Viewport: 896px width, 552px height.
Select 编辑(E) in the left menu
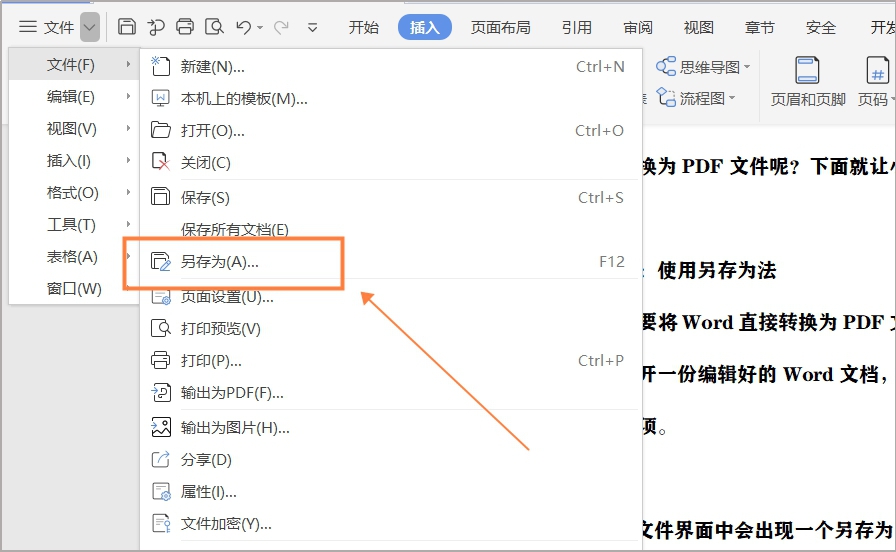74,97
